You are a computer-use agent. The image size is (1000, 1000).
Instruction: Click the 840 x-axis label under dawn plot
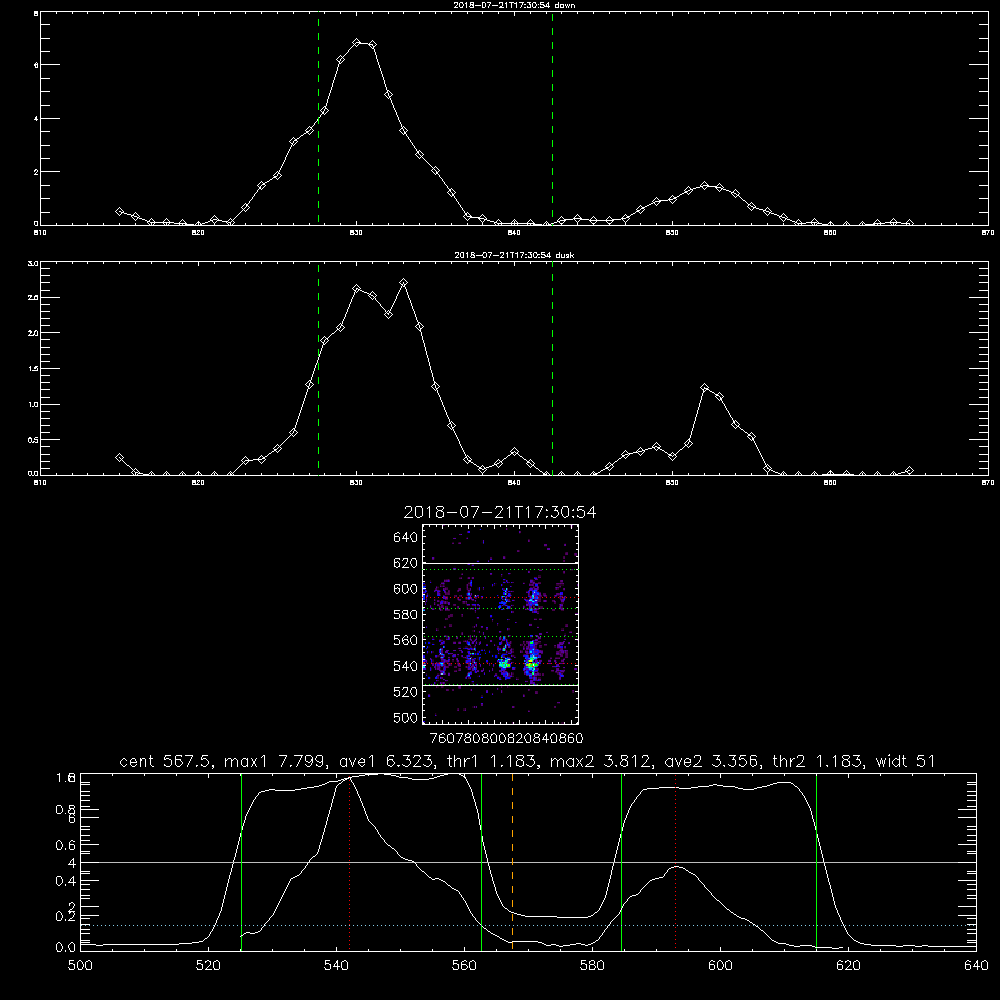[x=514, y=233]
